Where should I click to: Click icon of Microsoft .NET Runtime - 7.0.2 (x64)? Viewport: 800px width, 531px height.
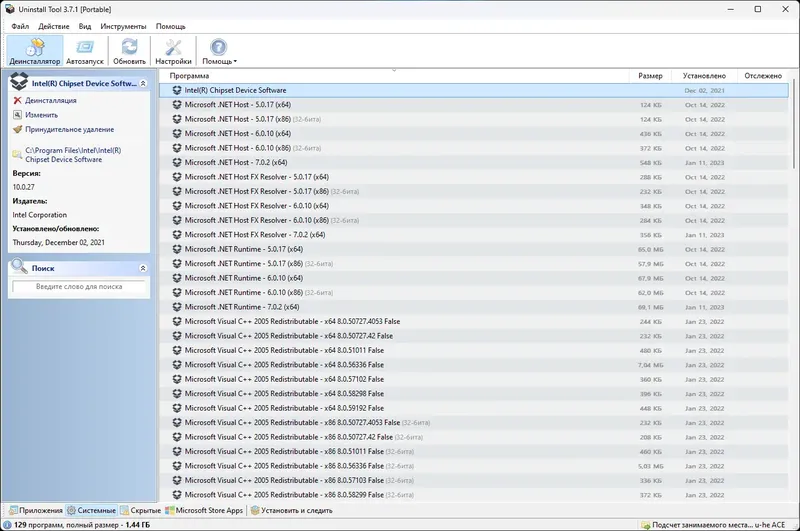click(177, 307)
